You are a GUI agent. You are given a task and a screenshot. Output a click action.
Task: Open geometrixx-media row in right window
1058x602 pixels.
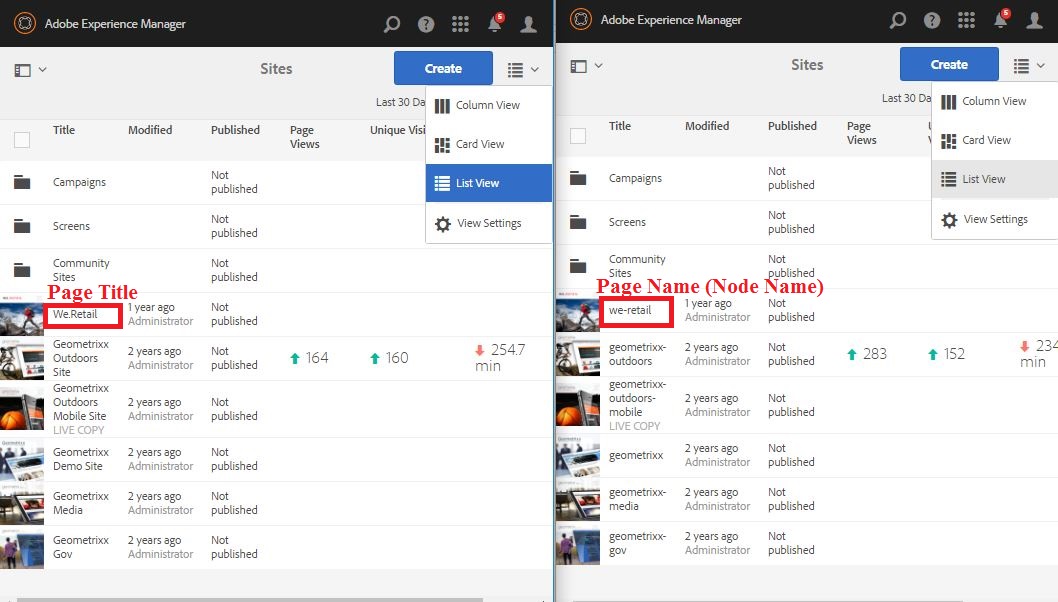[637, 499]
